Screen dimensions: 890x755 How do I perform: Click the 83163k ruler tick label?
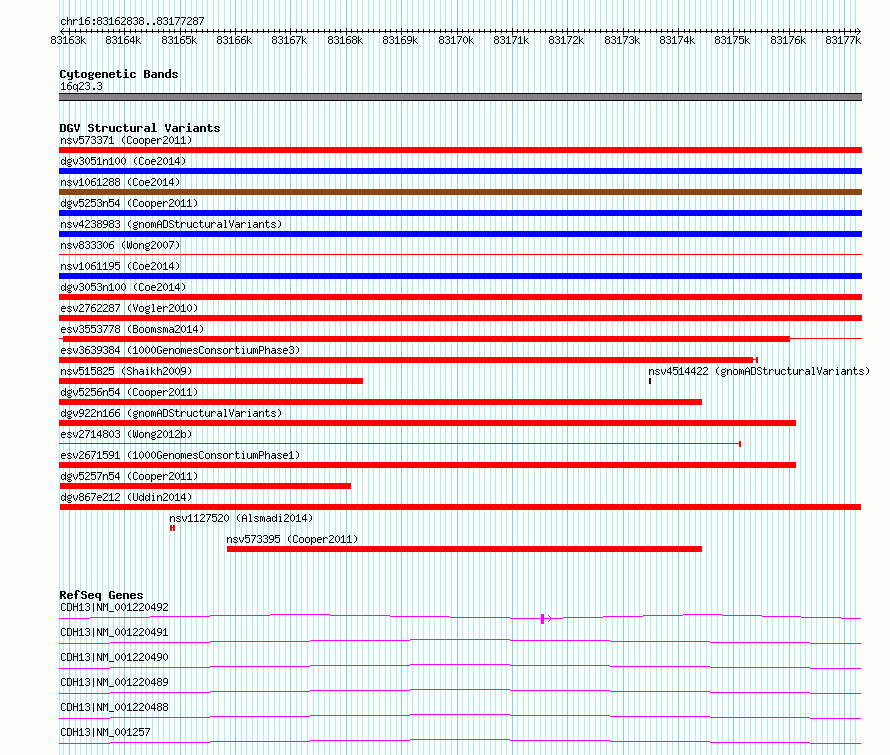tap(68, 40)
